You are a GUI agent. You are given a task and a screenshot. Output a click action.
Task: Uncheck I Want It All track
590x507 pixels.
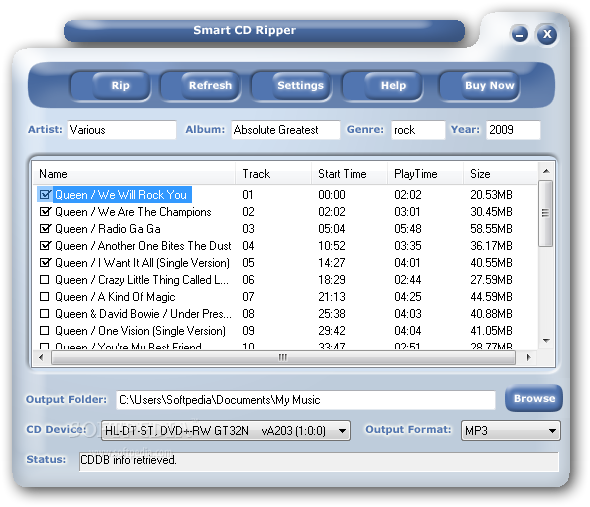pos(45,262)
